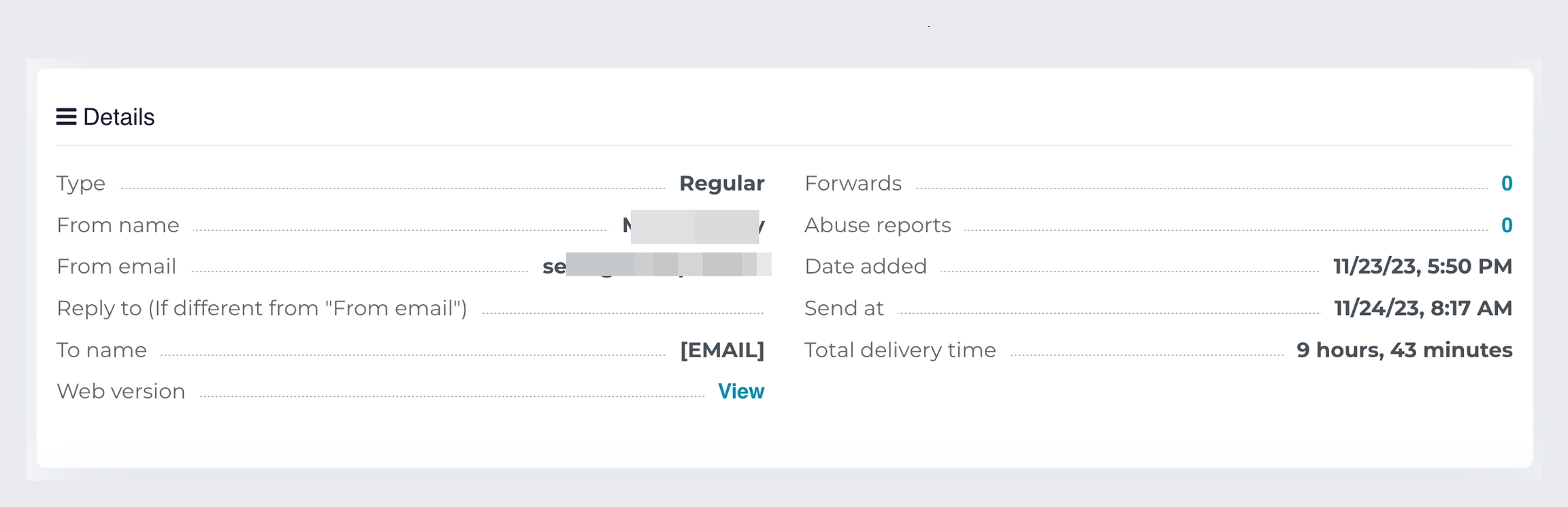Open the View web version link
Image resolution: width=1568 pixels, height=507 pixels.
(x=741, y=391)
